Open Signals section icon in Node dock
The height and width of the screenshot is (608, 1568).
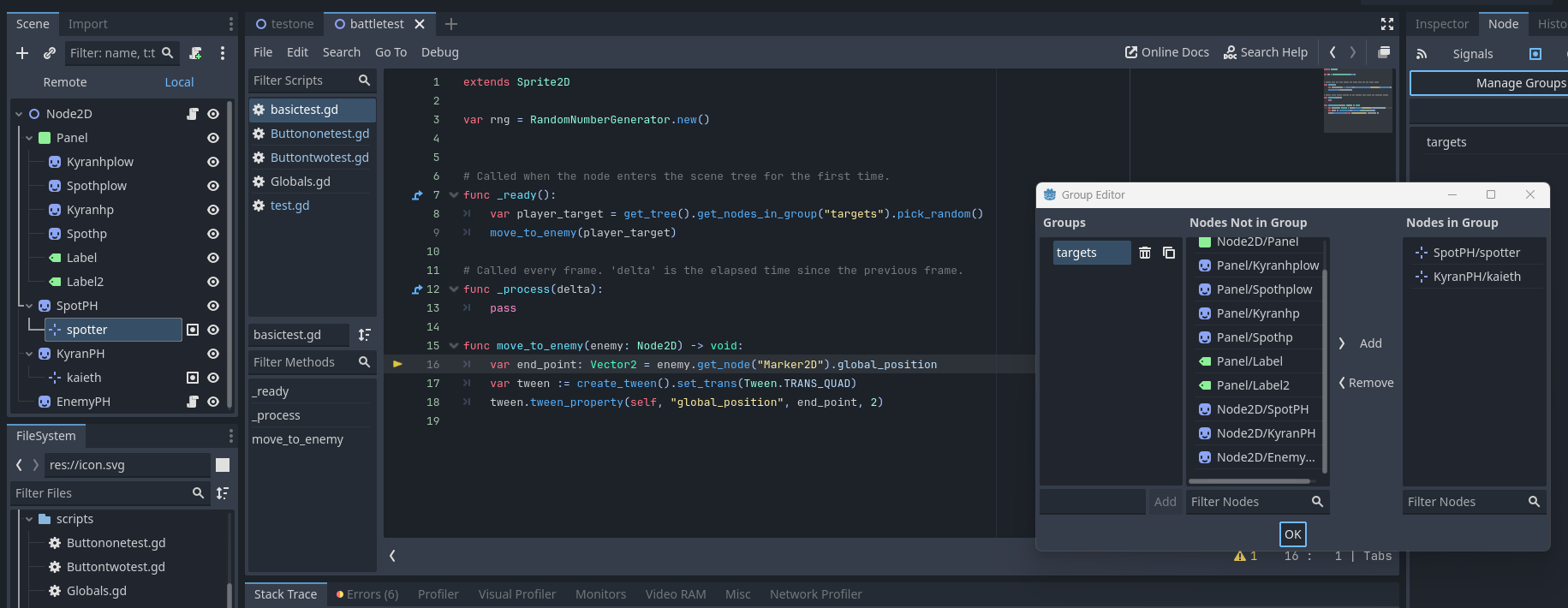click(1422, 54)
